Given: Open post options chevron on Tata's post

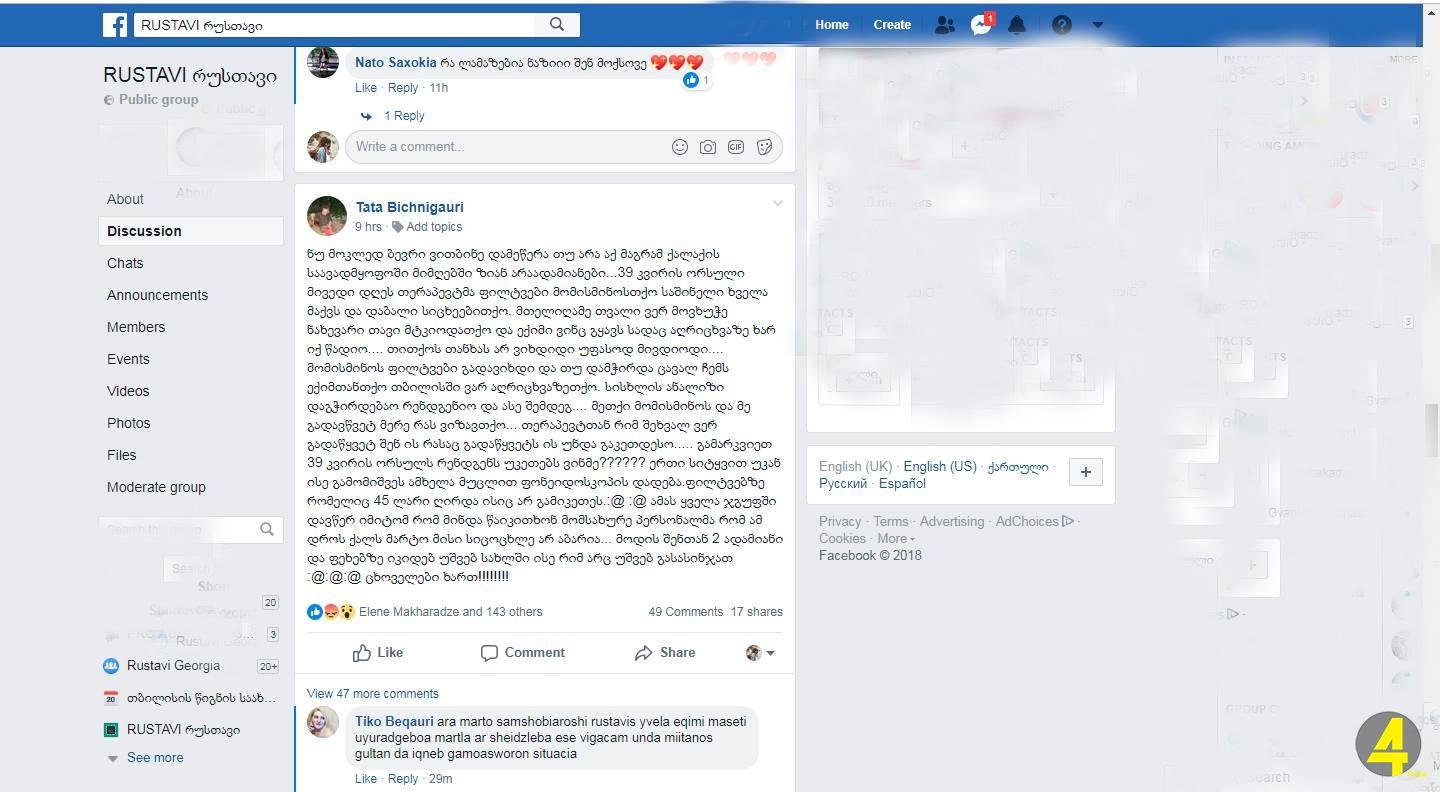Looking at the screenshot, I should click(778, 203).
